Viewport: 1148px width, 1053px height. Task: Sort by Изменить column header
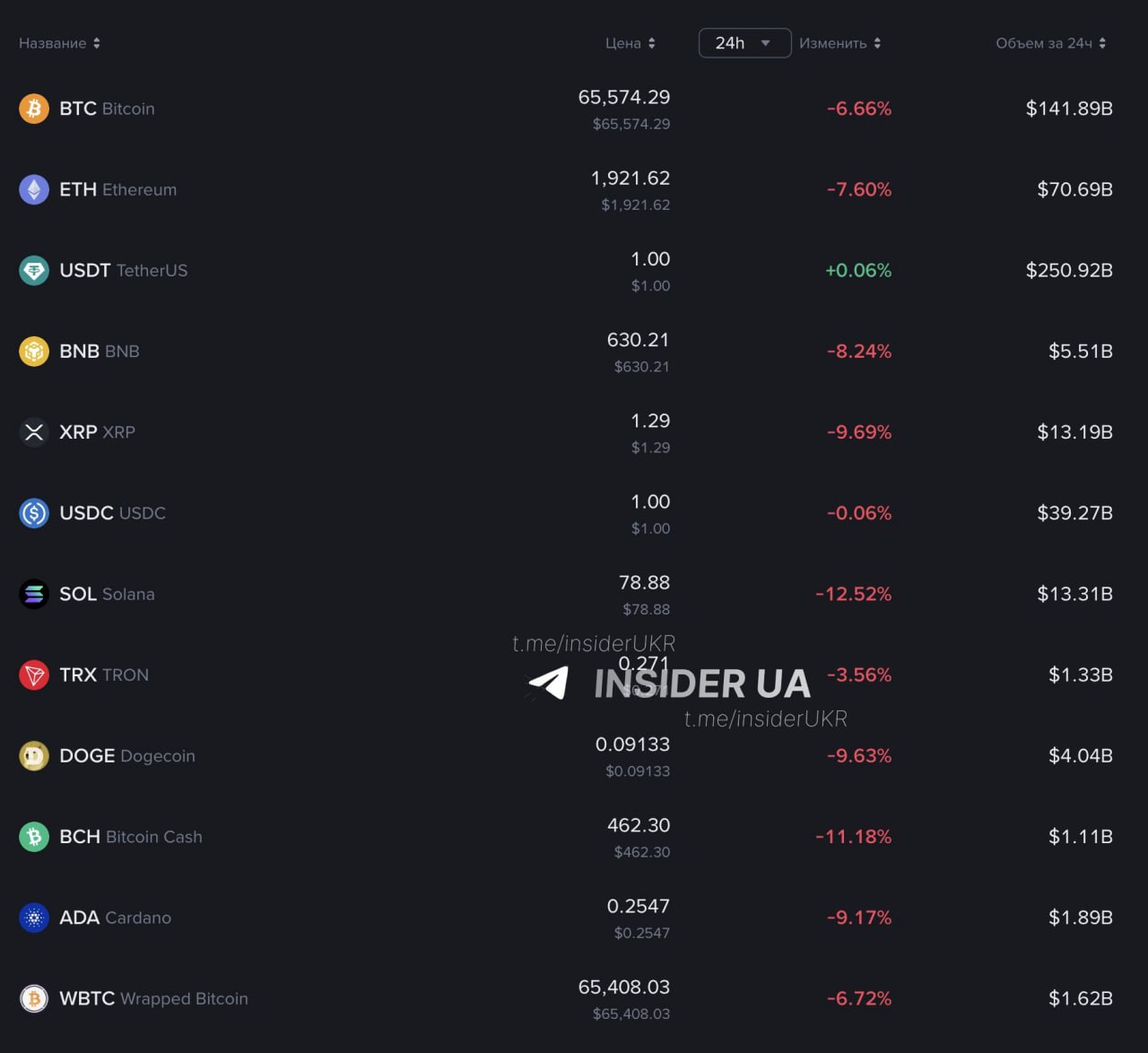click(x=839, y=43)
